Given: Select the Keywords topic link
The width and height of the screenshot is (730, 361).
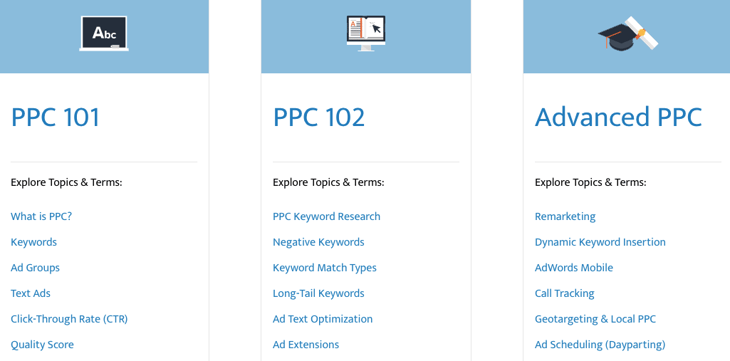Looking at the screenshot, I should [x=34, y=242].
